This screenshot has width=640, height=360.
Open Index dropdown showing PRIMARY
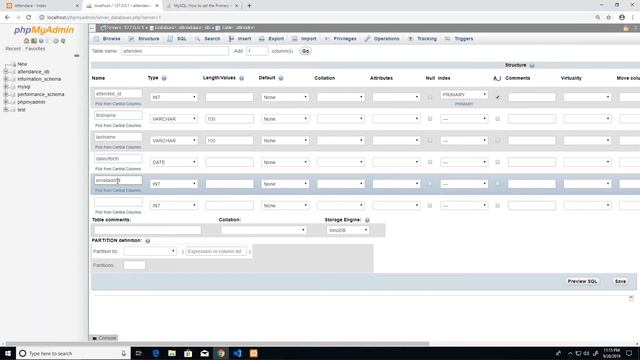464,94
